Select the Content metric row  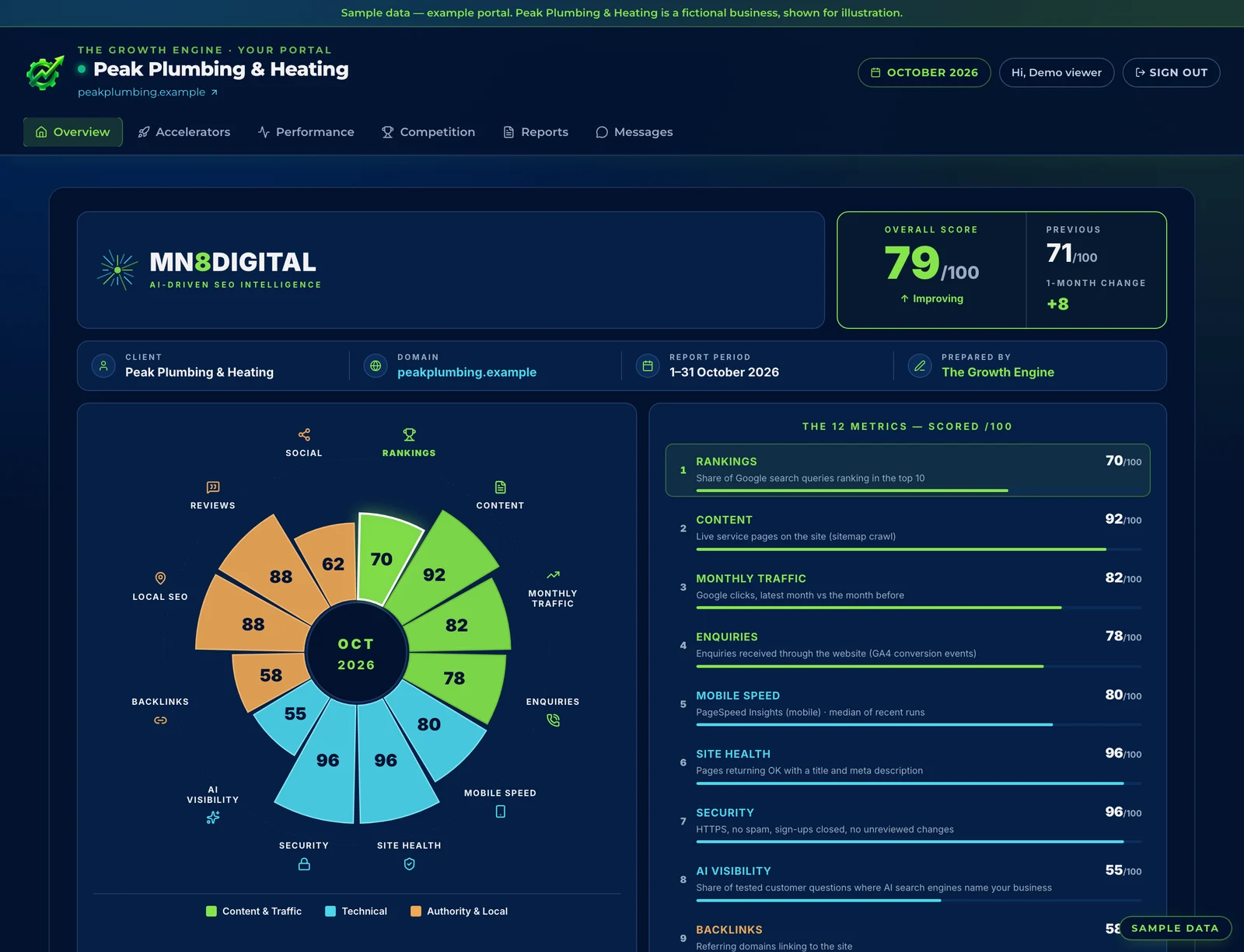click(x=907, y=528)
